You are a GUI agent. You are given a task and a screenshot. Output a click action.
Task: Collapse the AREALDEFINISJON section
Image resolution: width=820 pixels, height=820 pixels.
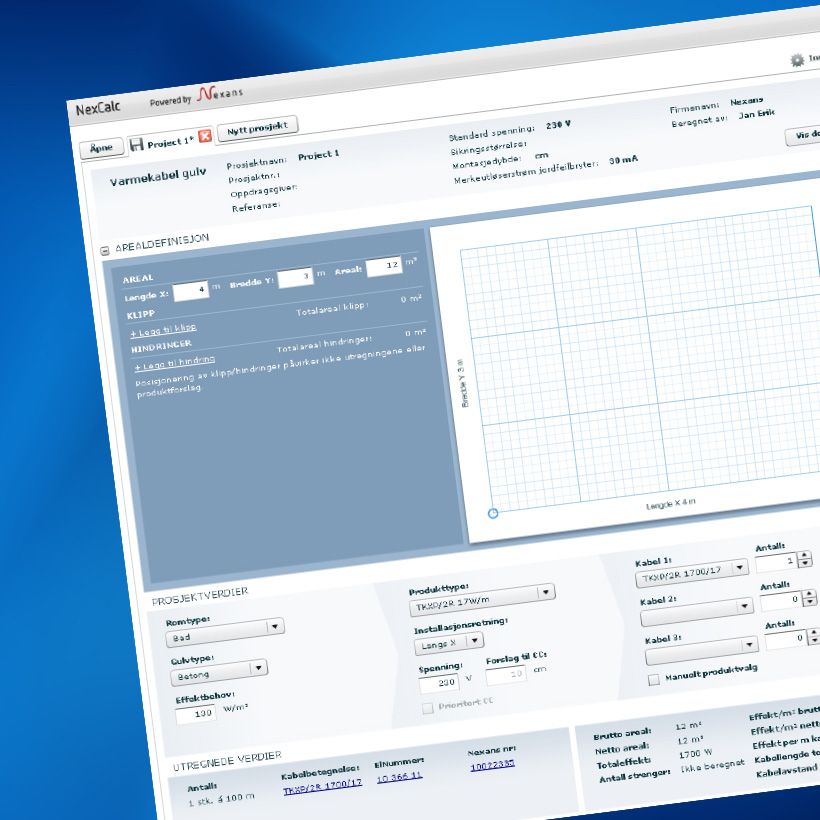tap(105, 251)
